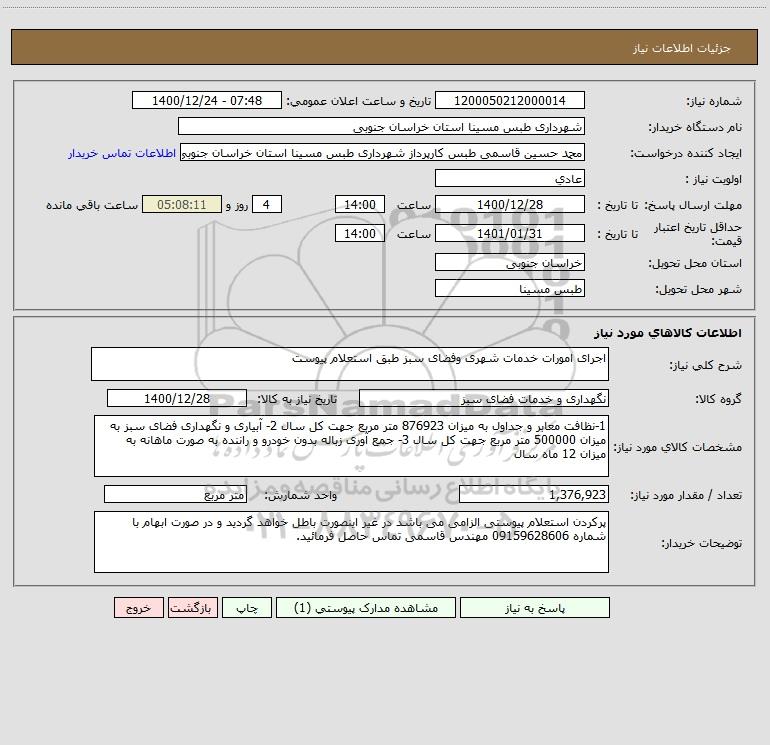Select the شماره نیاز field 1200050212000014
The height and width of the screenshot is (745, 770).
(x=510, y=100)
